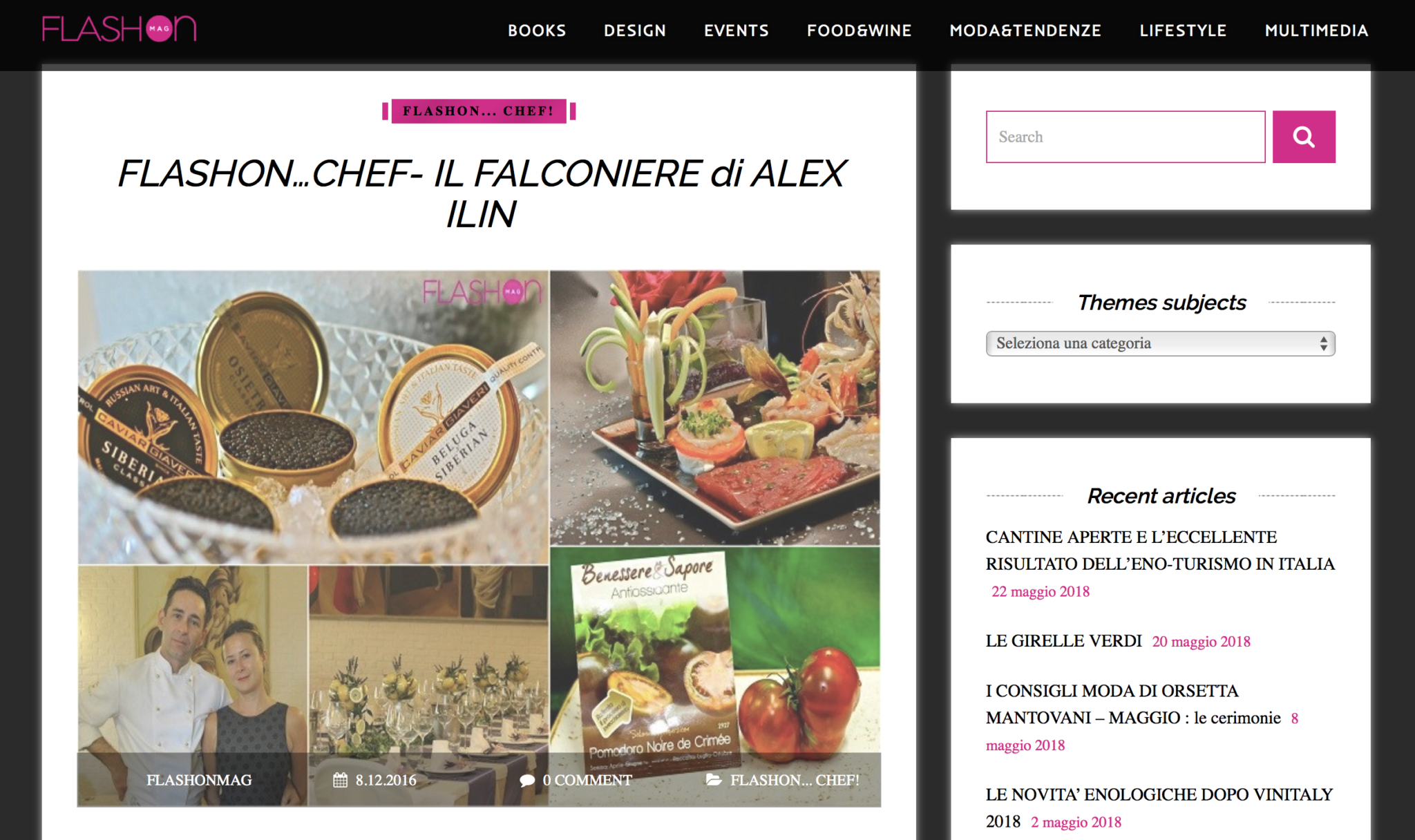Click the calendar icon beside 8.12.2016
Viewport: 1415px width, 840px height.
point(340,780)
